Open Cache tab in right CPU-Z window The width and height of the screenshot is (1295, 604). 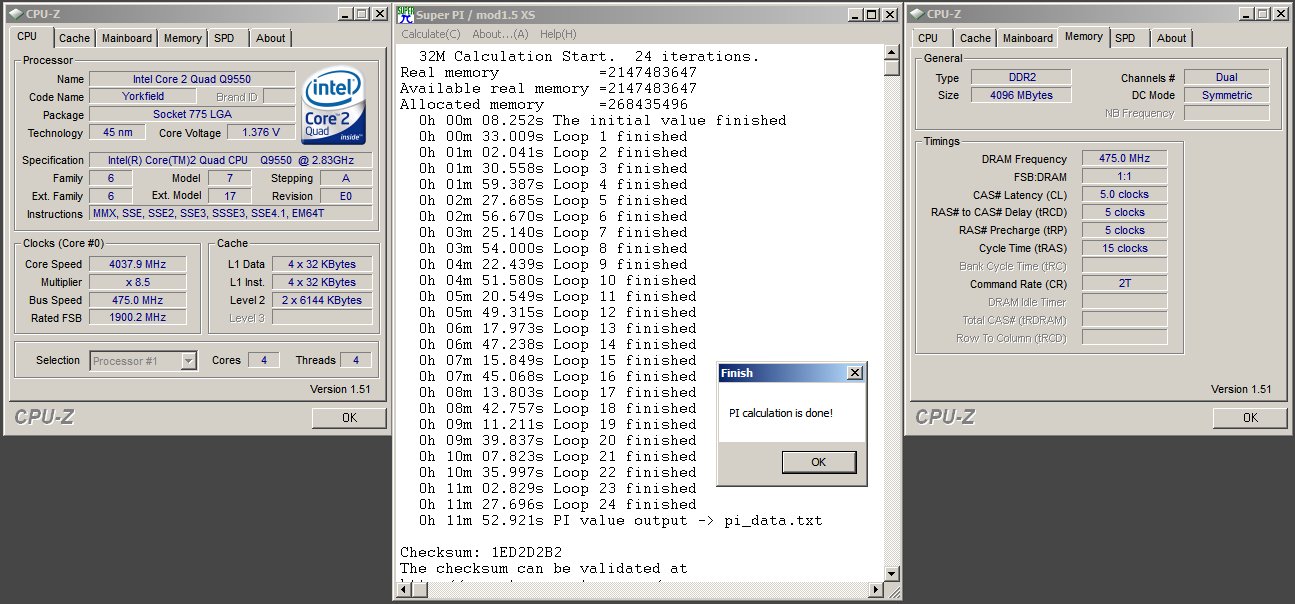975,38
